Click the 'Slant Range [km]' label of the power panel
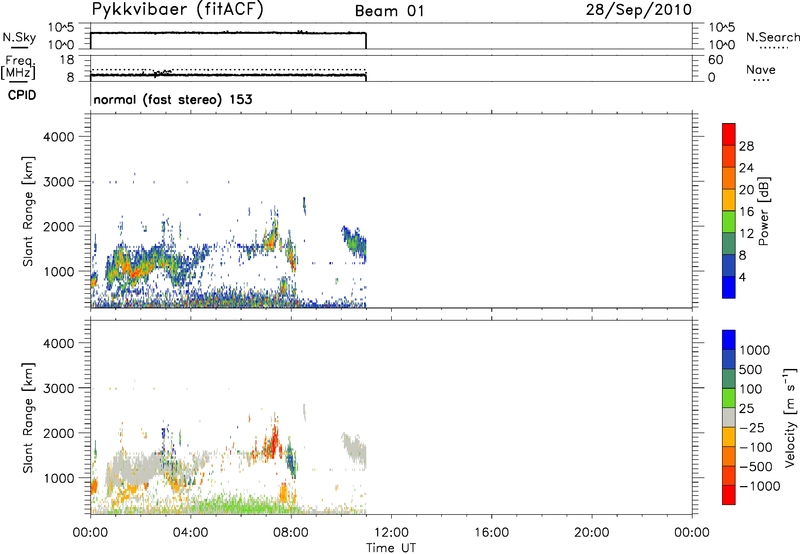 pos(28,211)
